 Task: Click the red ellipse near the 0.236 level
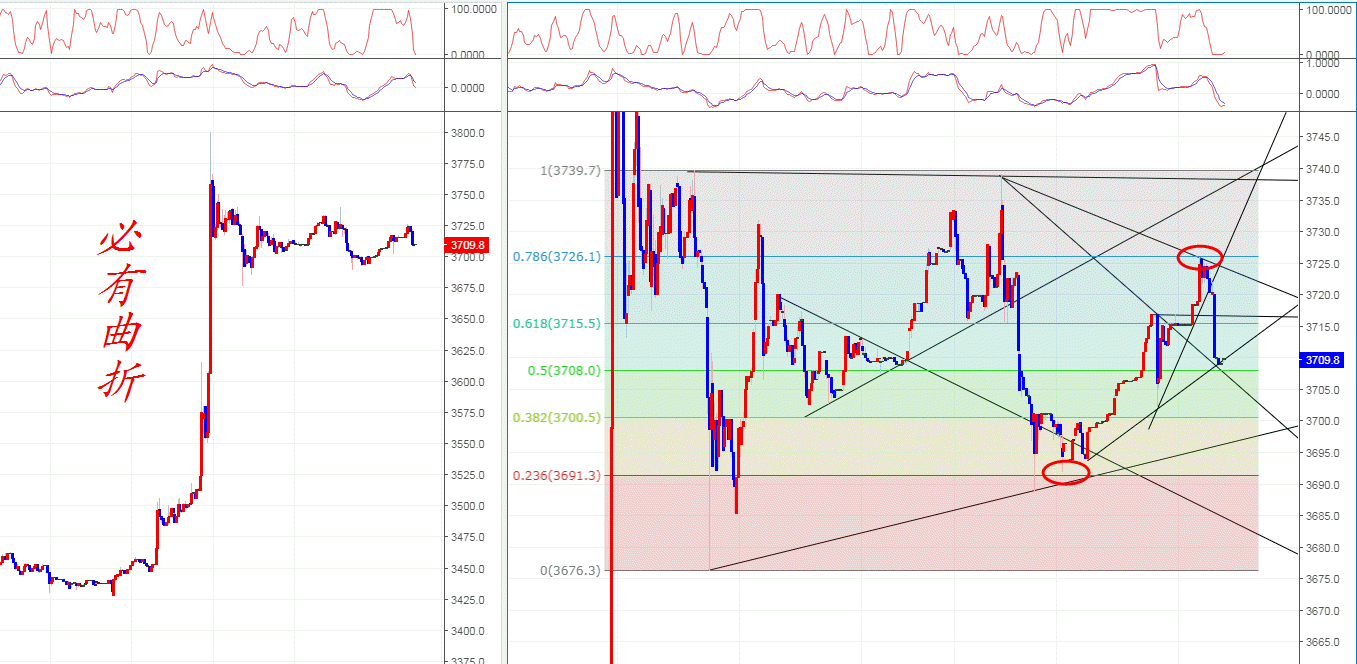pyautogui.click(x=1066, y=473)
